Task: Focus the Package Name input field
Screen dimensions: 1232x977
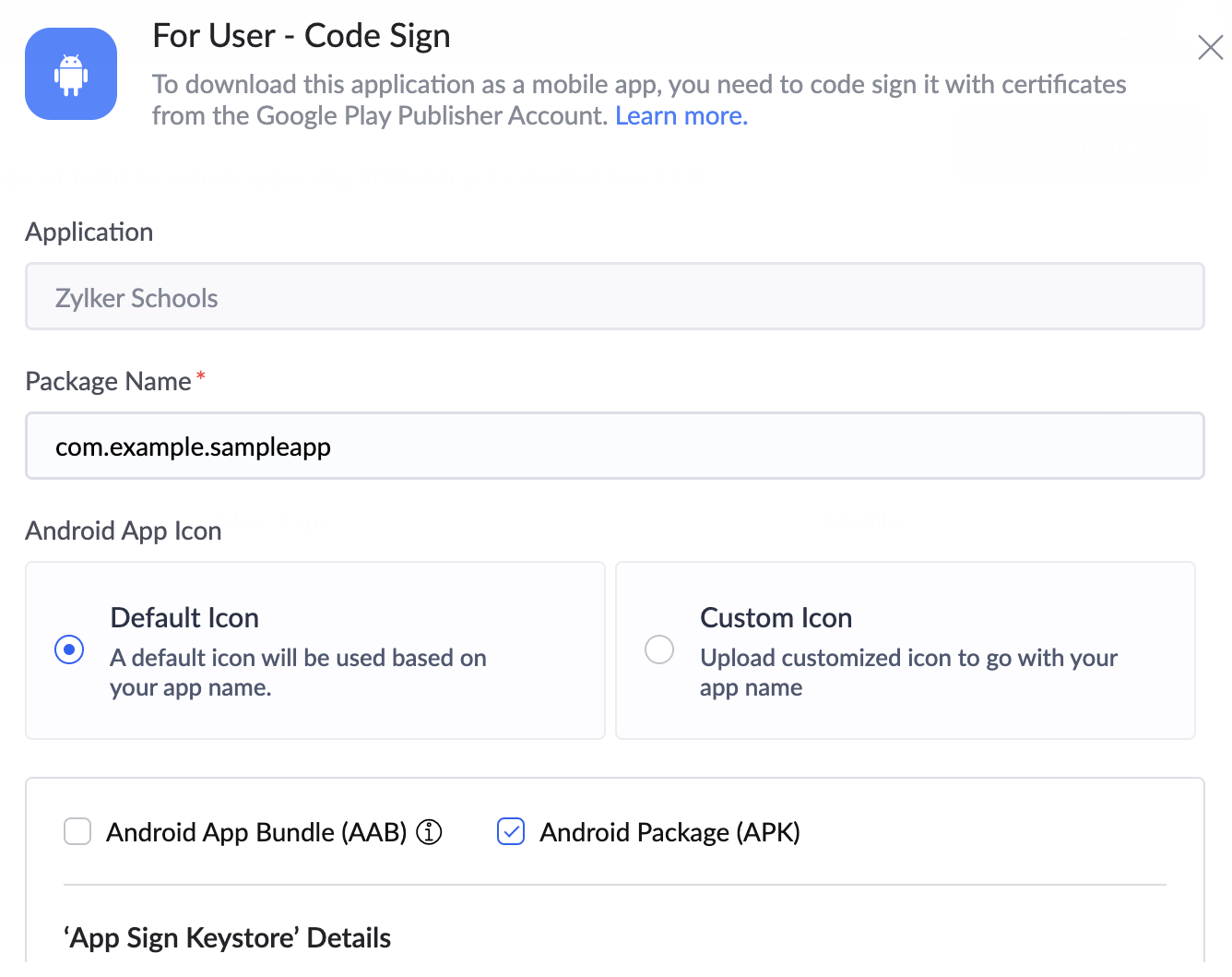Action: (614, 447)
